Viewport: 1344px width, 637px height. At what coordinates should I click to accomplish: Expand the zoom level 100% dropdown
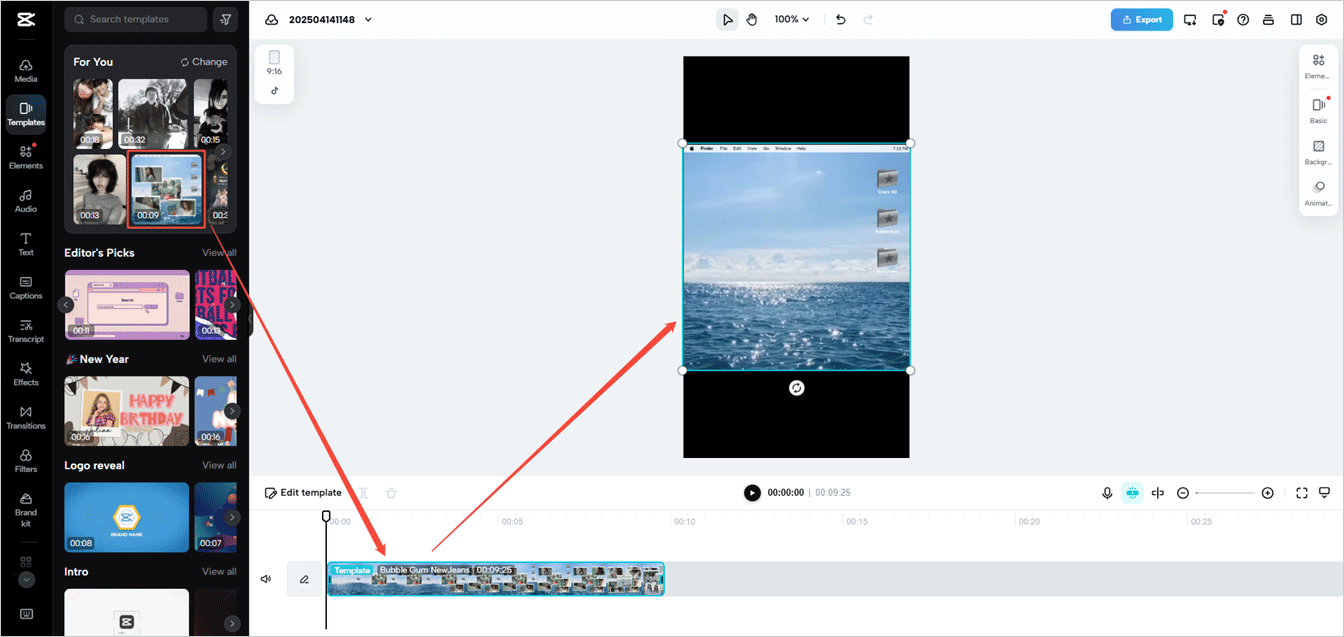(790, 18)
